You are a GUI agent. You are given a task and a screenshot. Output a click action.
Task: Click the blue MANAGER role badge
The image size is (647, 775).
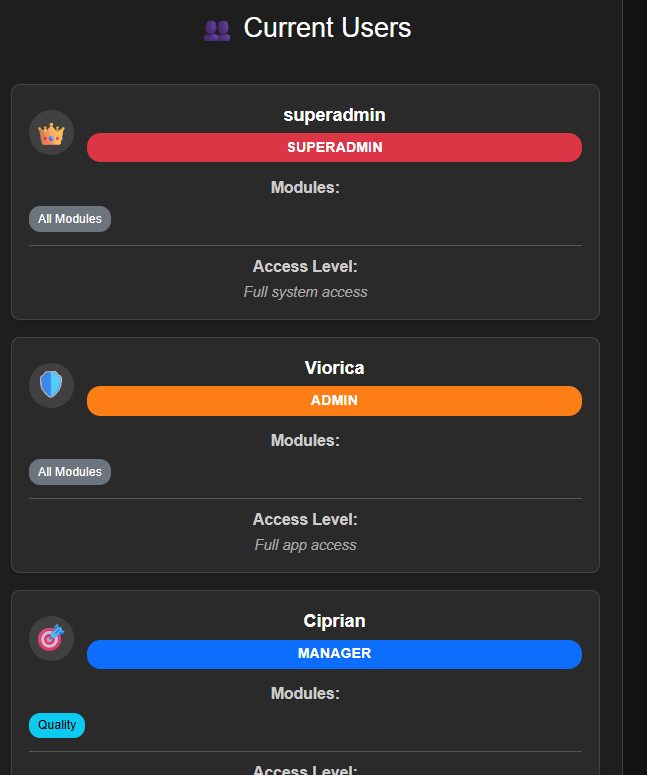pos(334,654)
